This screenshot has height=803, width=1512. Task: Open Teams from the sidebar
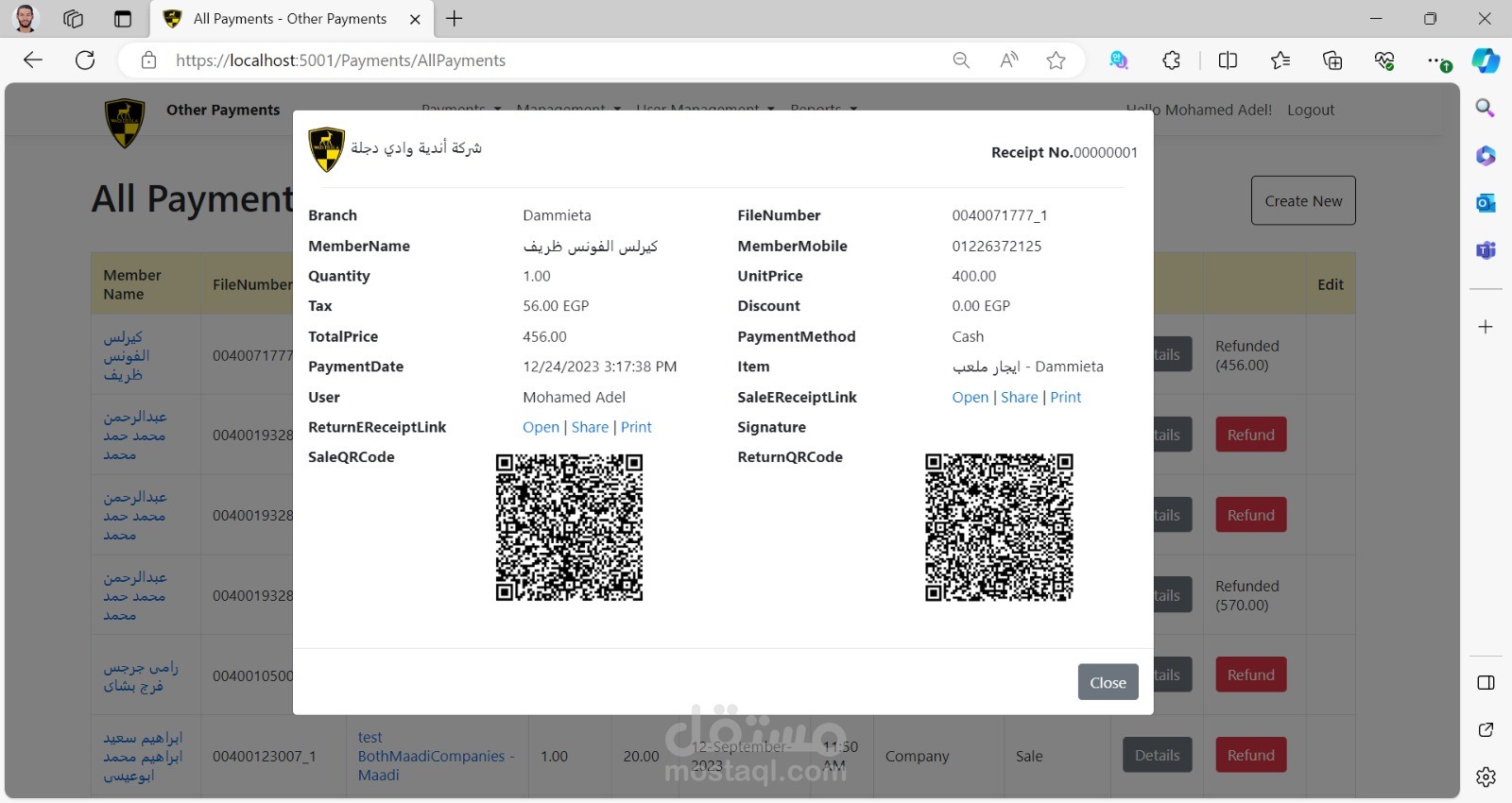click(x=1486, y=249)
